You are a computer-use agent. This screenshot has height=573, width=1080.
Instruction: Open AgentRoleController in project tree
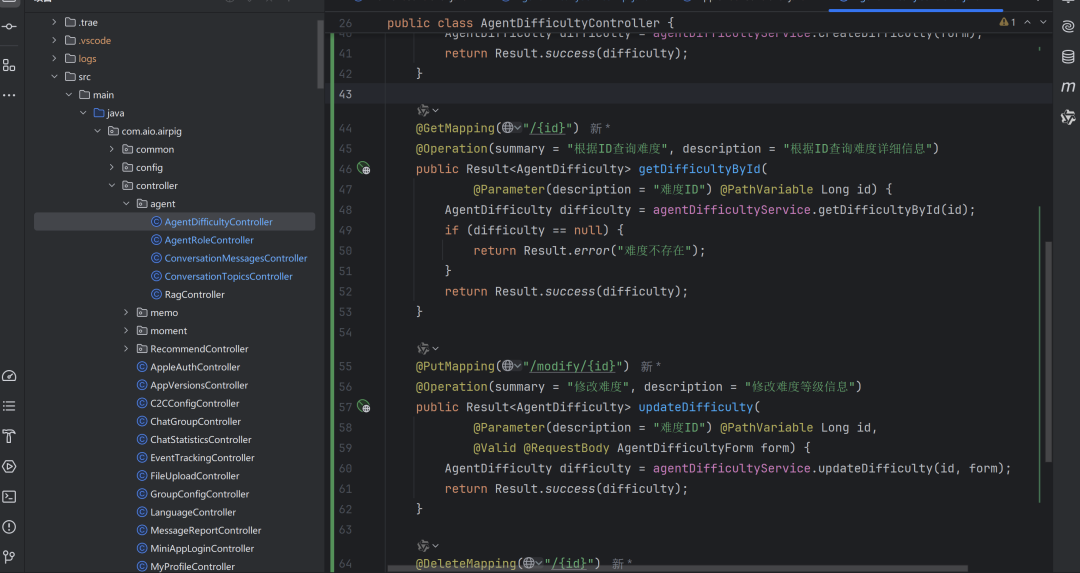[x=209, y=240]
